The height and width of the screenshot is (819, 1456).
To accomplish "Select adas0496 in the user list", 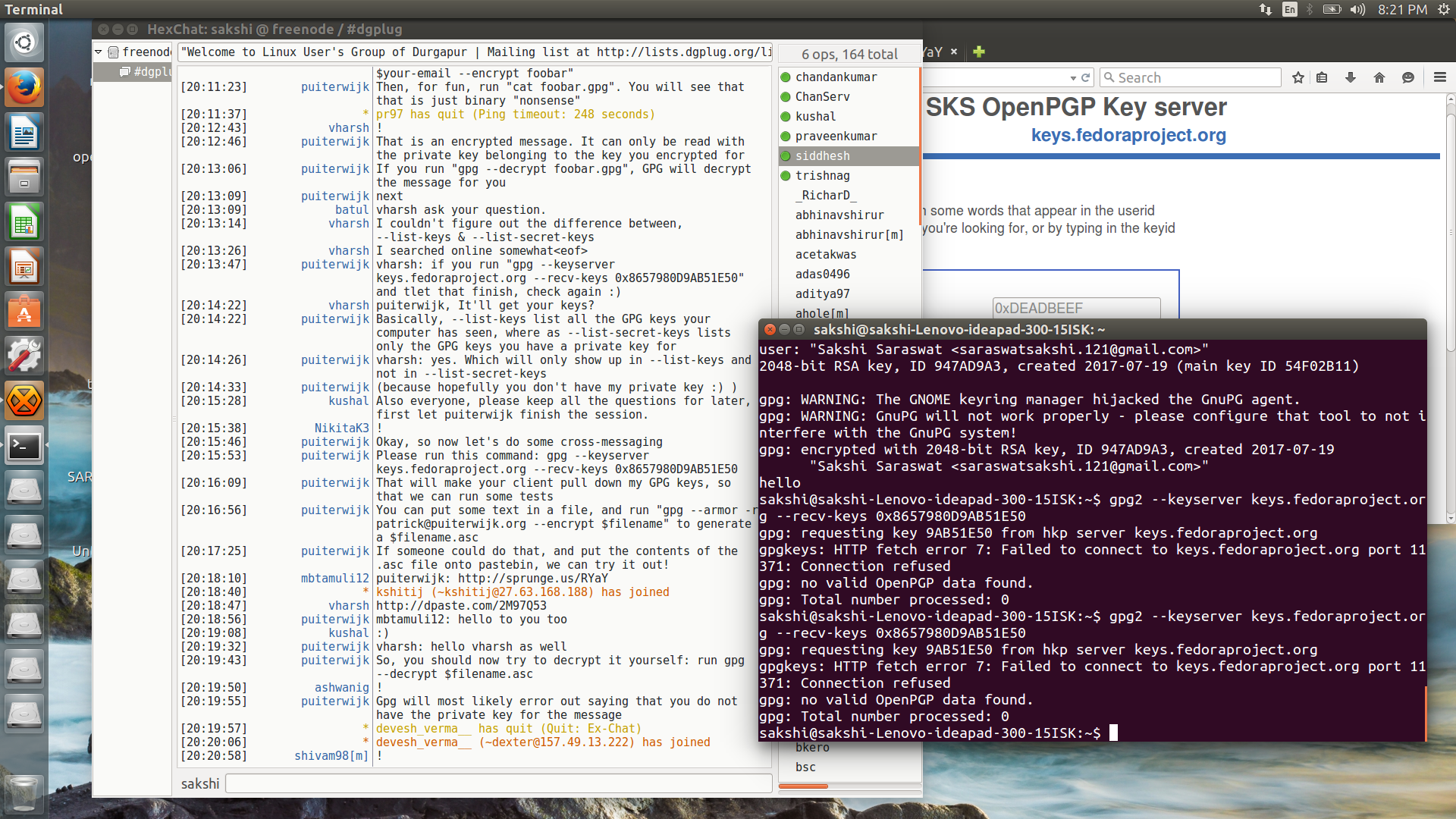I will (x=849, y=274).
